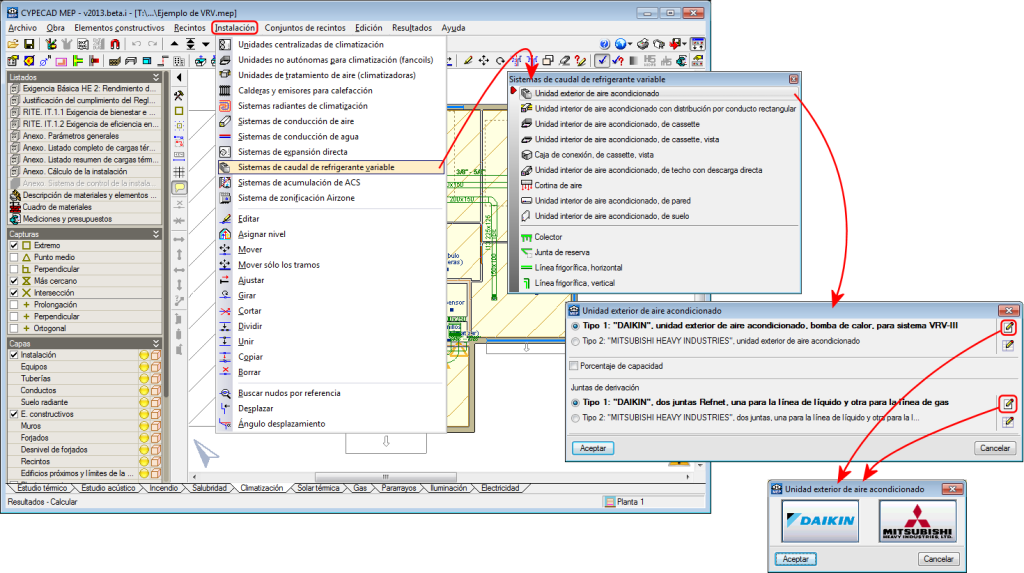Image resolution: width=1024 pixels, height=573 pixels.
Task: Click the orange square icon on Tuberías layer
Action: coord(155,379)
